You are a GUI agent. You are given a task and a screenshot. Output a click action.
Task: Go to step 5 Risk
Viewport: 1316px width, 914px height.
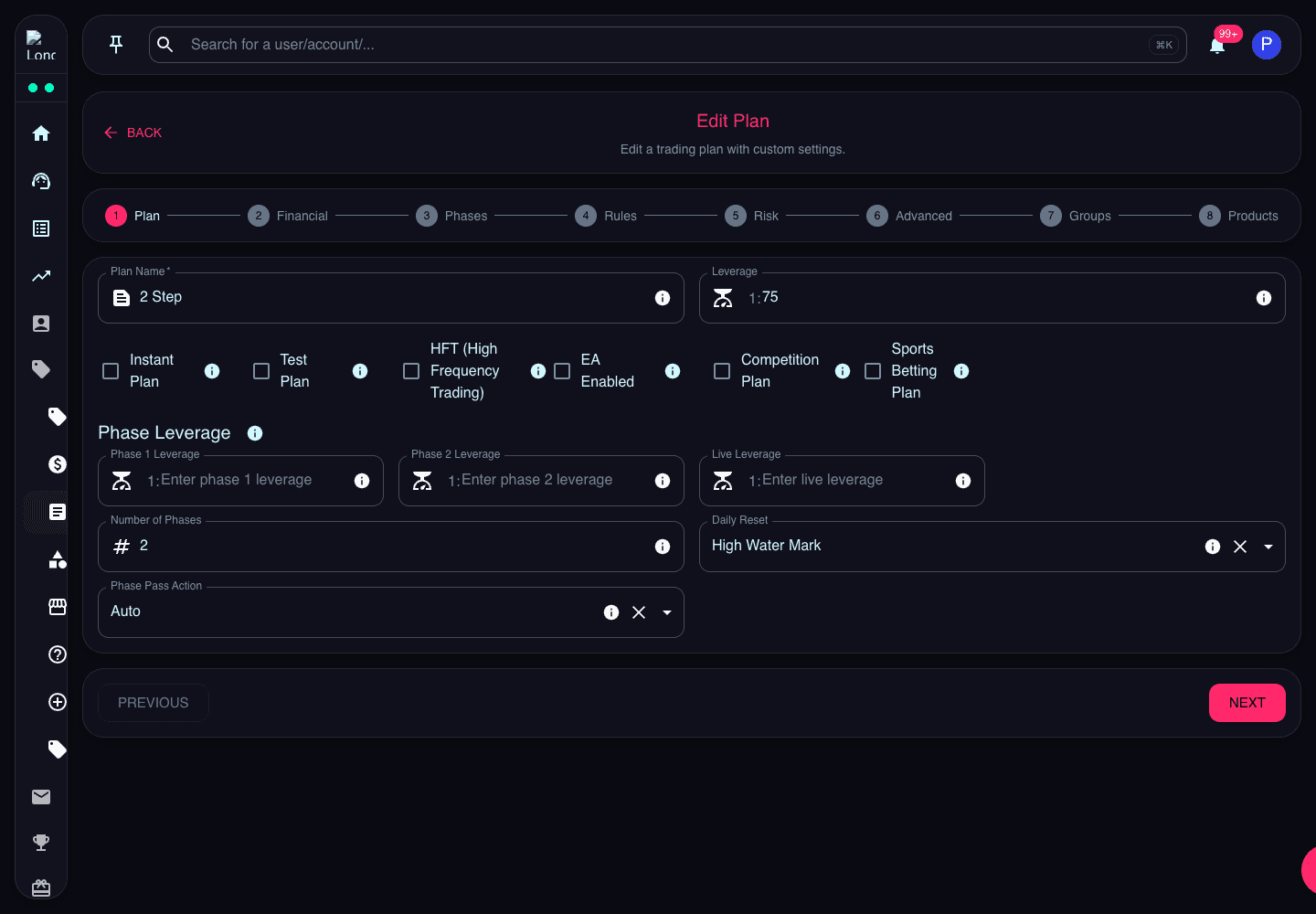click(752, 216)
